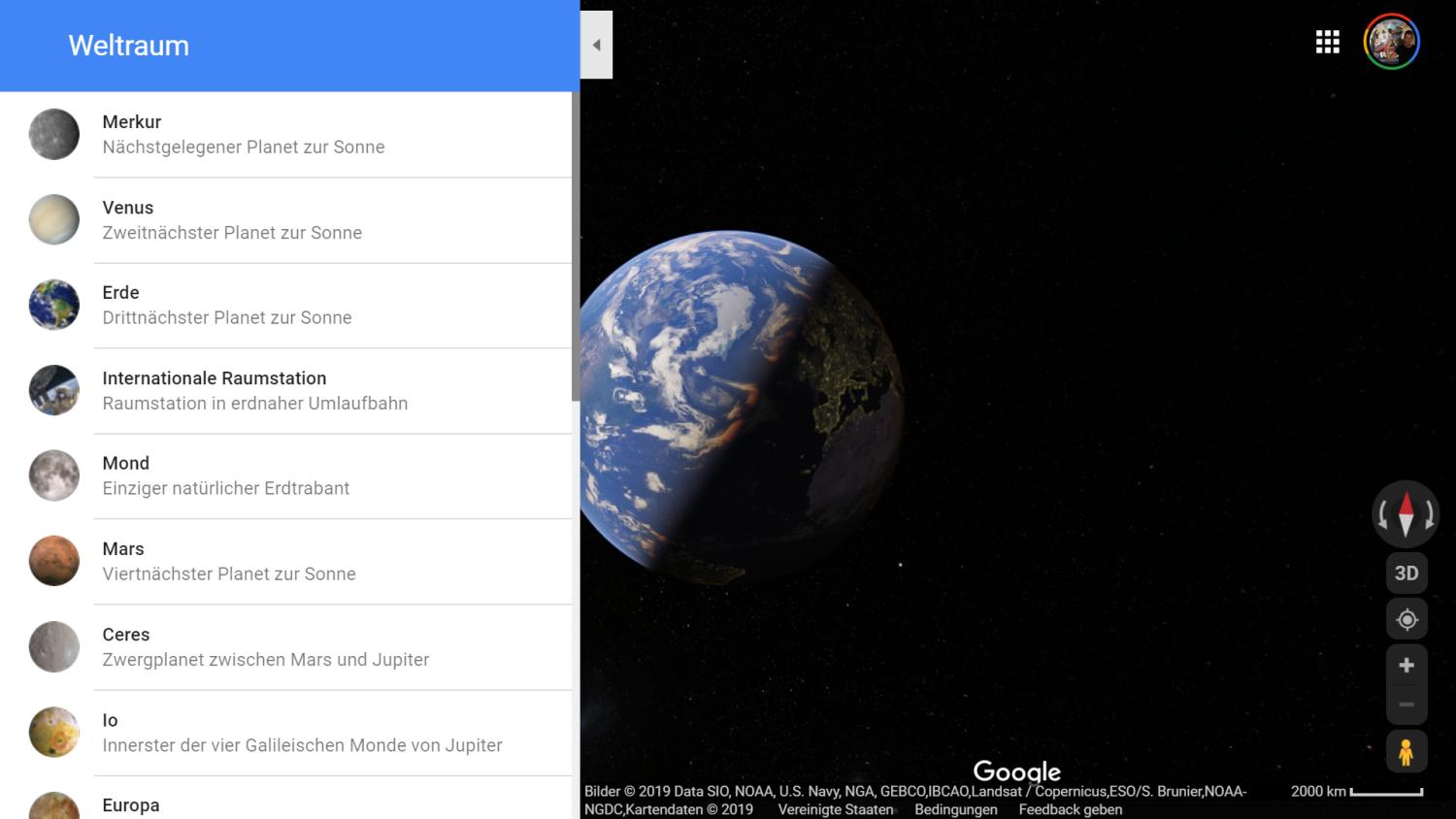Rotate view counterclockwise with left arrow
This screenshot has width=1456, height=819.
click(x=1382, y=514)
